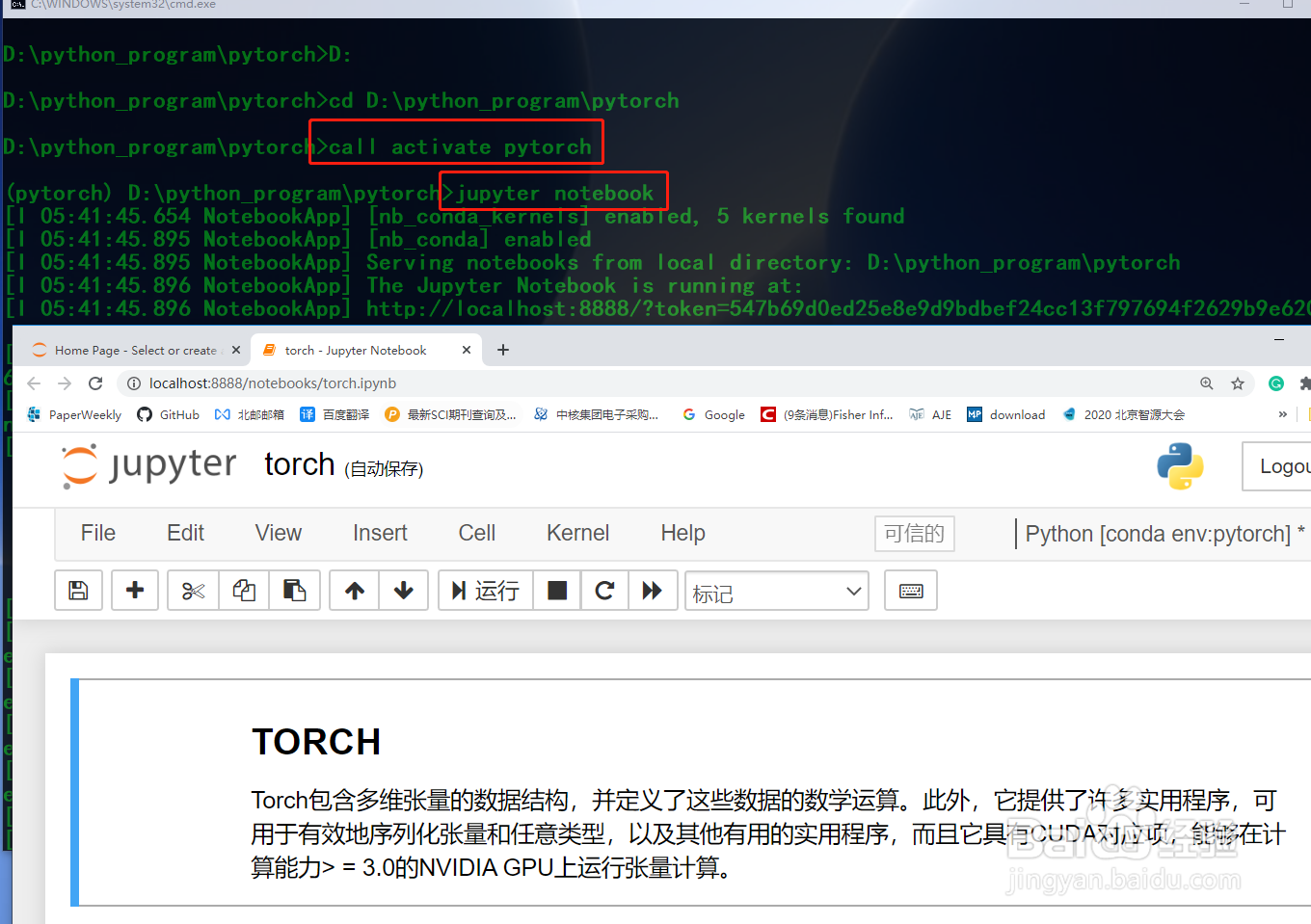The image size is (1311, 924).
Task: Click the 'jupyter notebook' command in cmd window
Action: (x=555, y=193)
